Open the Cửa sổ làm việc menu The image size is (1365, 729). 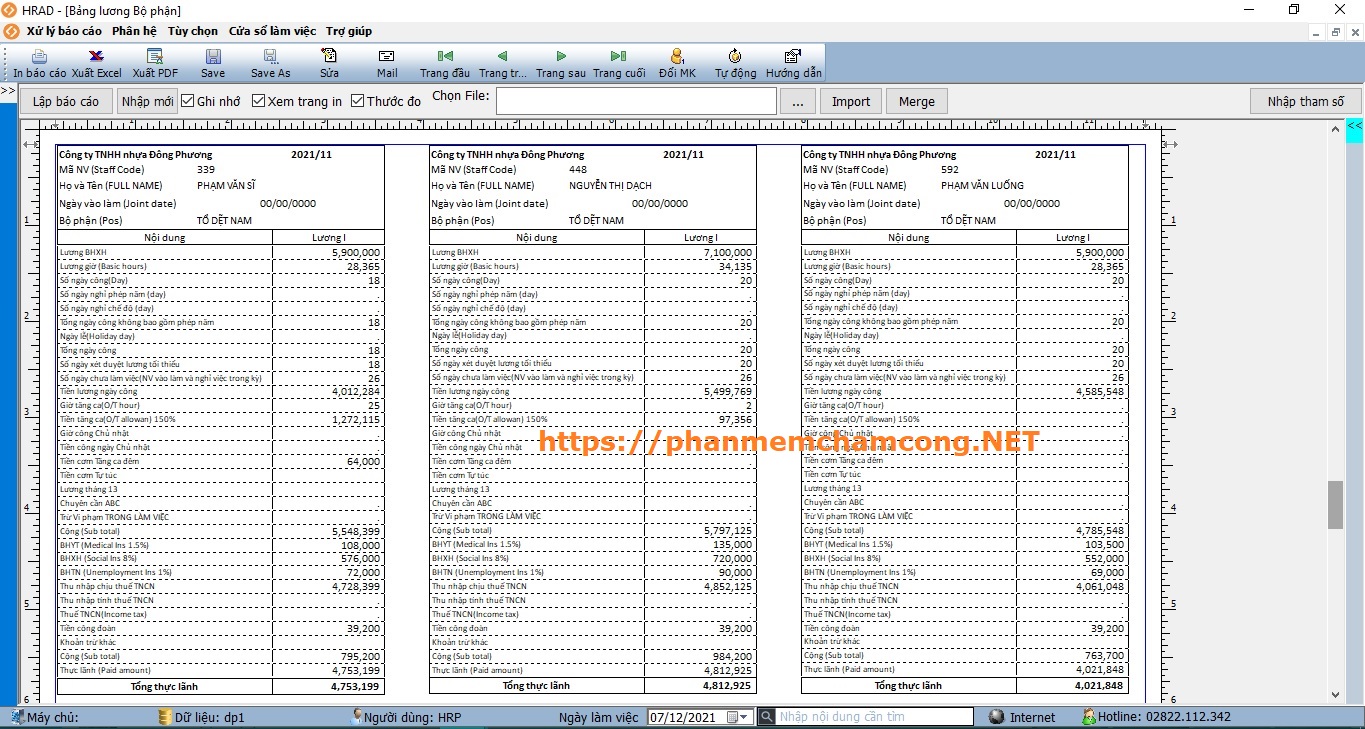pos(272,31)
